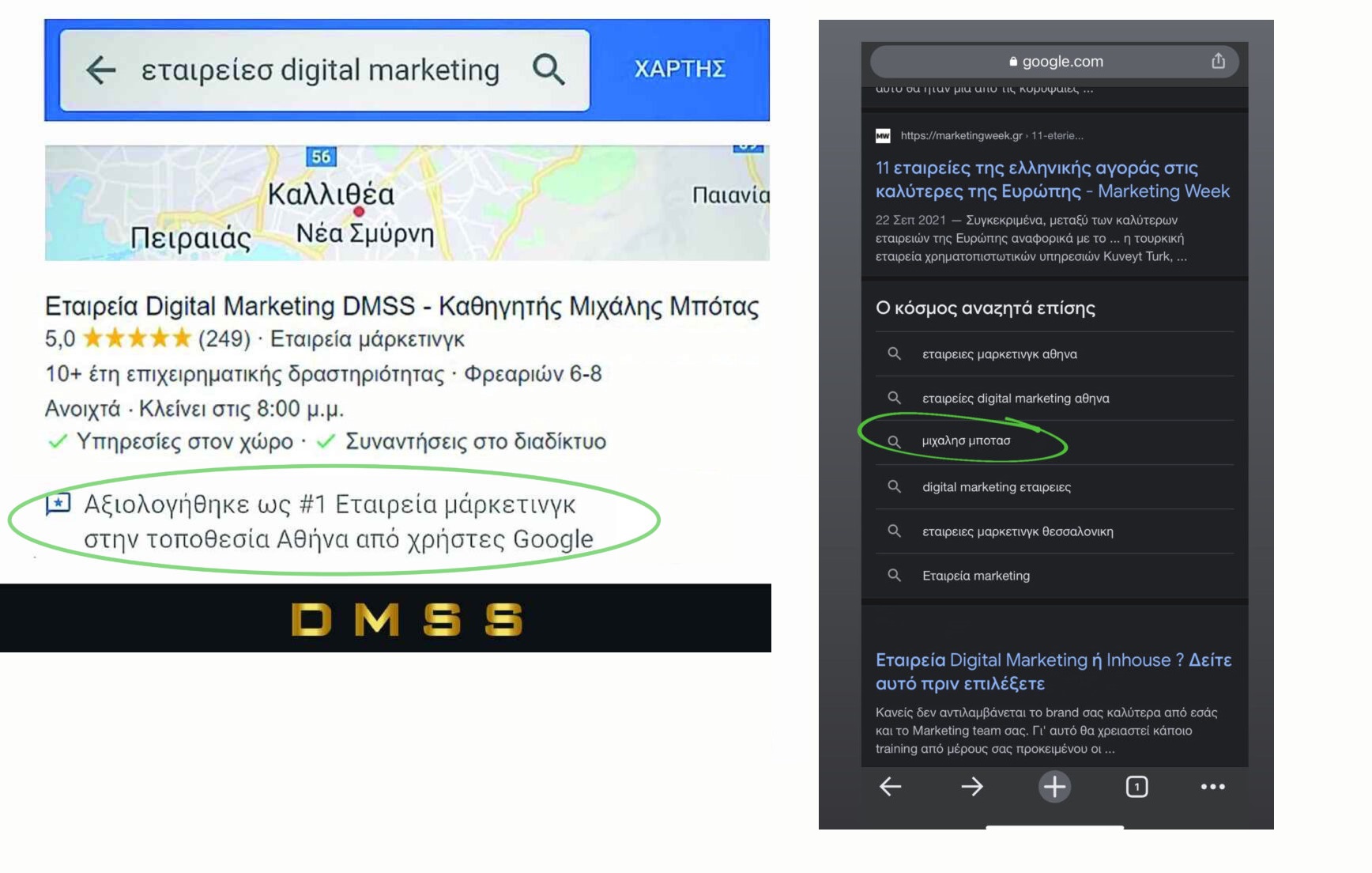Open the 11 εταιρείες της ελληνικής αγοράς result
This screenshot has height=873, width=1372.
(x=1052, y=180)
